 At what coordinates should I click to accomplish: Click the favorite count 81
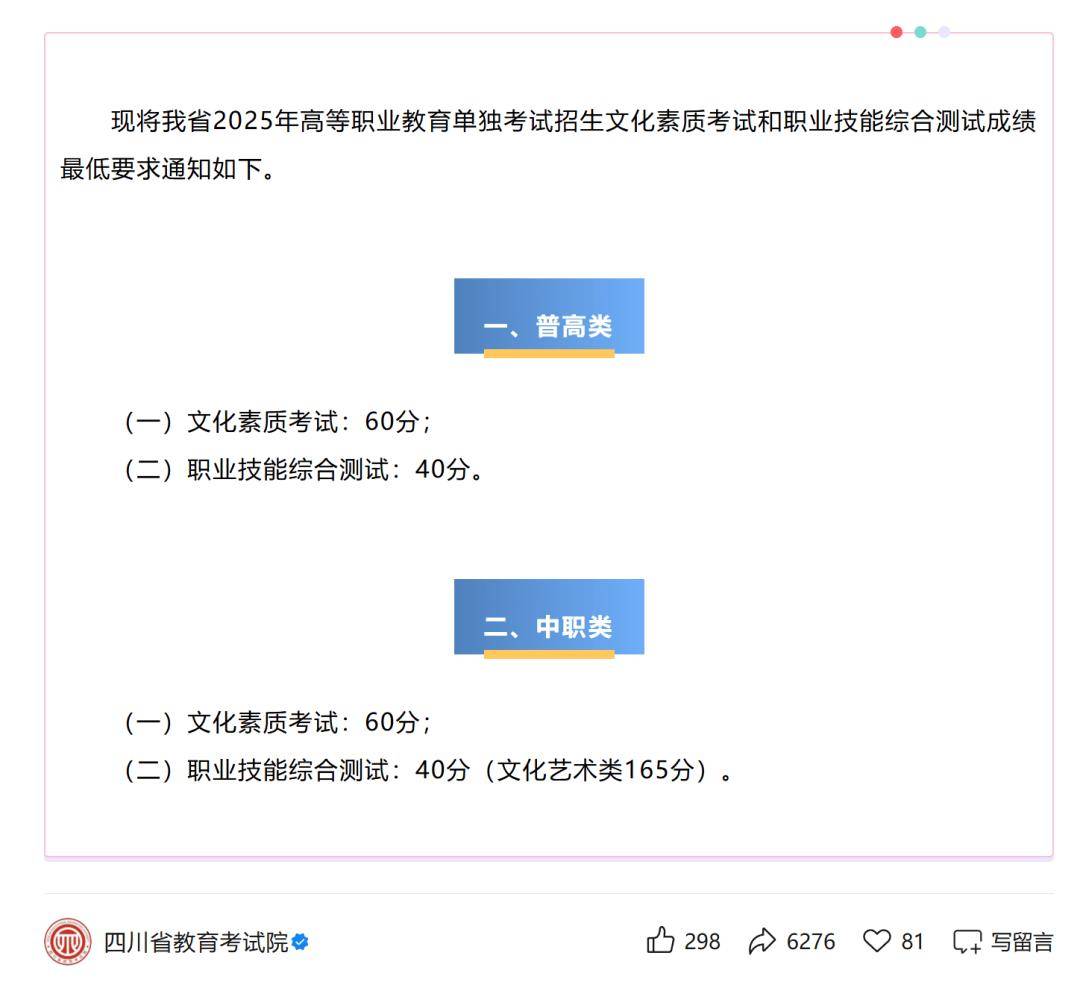tap(913, 942)
